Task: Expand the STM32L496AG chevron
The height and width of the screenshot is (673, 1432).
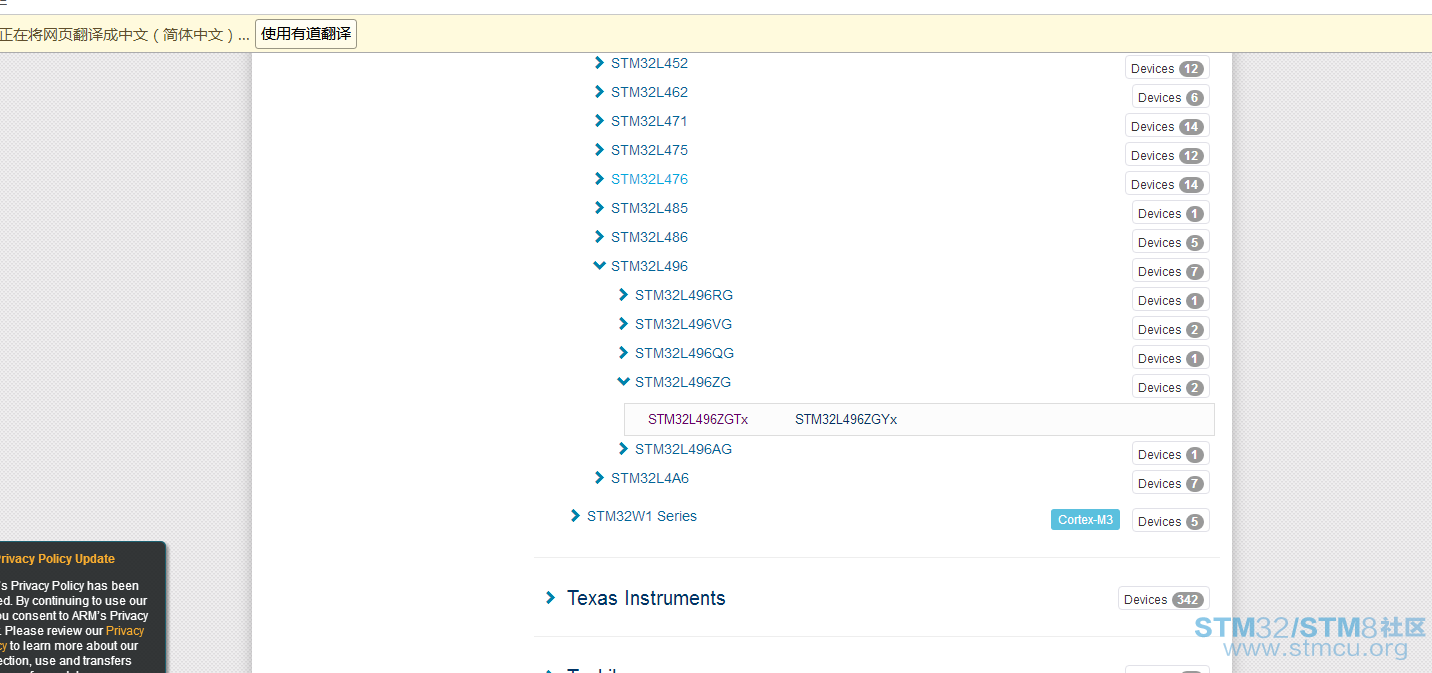Action: click(x=623, y=449)
